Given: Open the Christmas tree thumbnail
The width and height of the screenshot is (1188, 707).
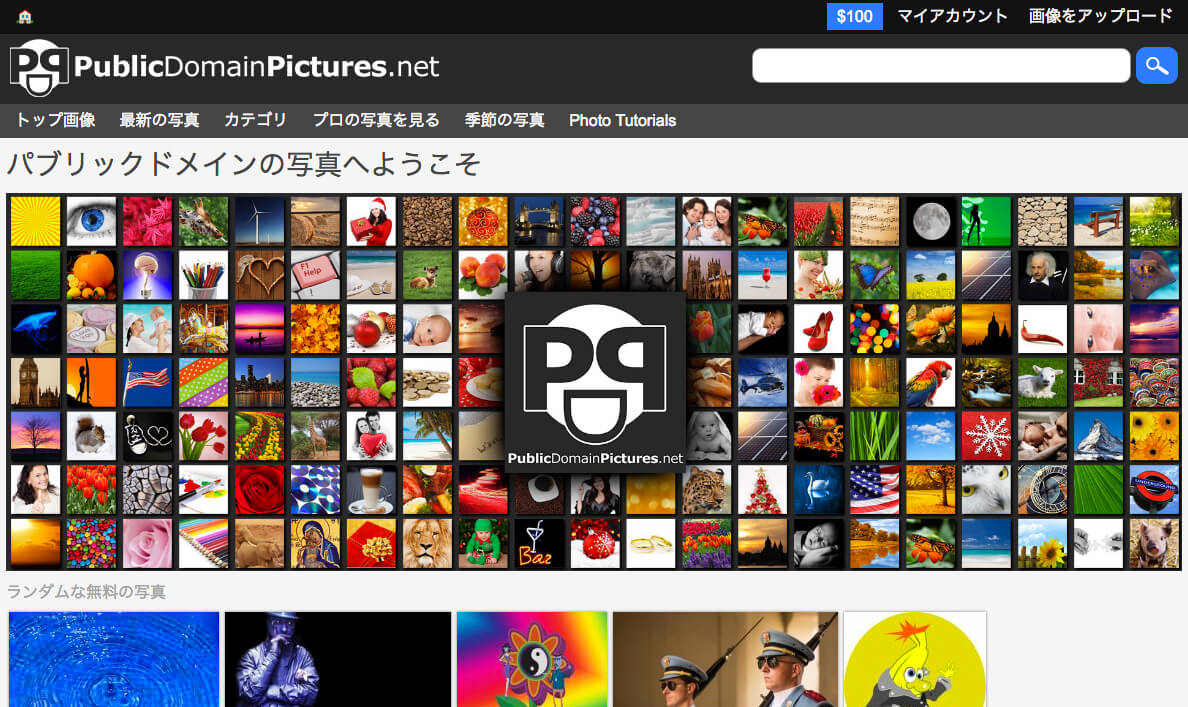Looking at the screenshot, I should click(762, 490).
